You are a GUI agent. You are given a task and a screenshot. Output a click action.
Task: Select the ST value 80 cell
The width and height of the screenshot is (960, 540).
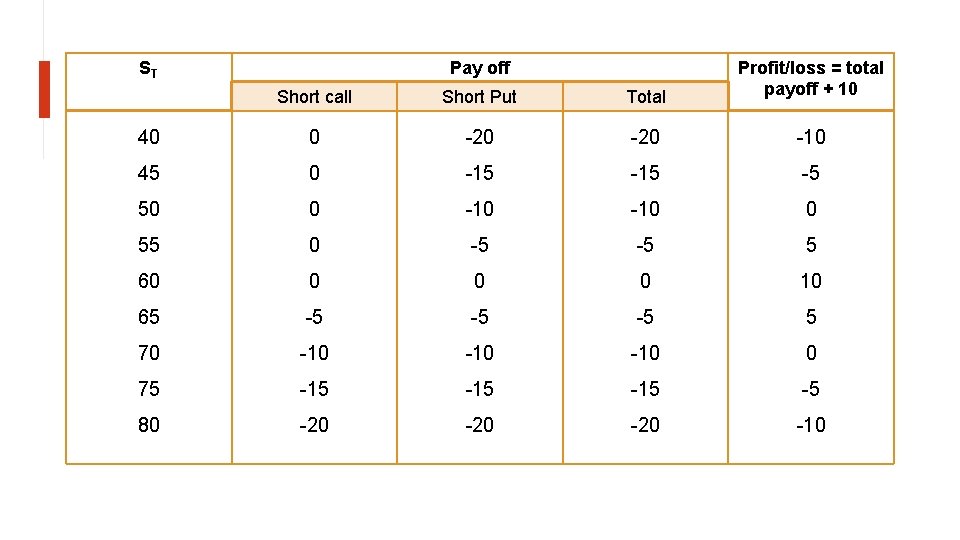[x=149, y=425]
